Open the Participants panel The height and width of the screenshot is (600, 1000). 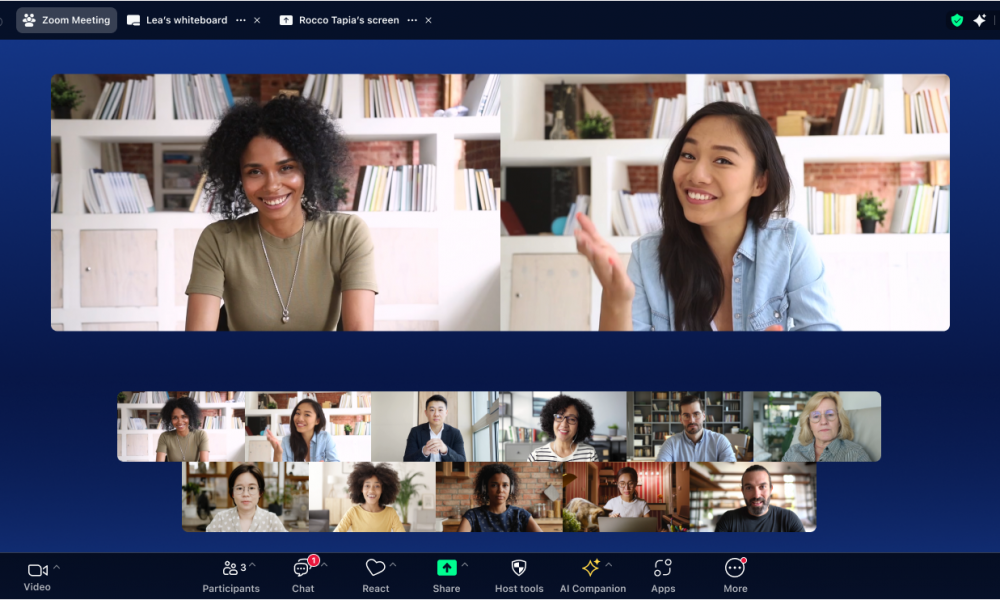click(231, 569)
